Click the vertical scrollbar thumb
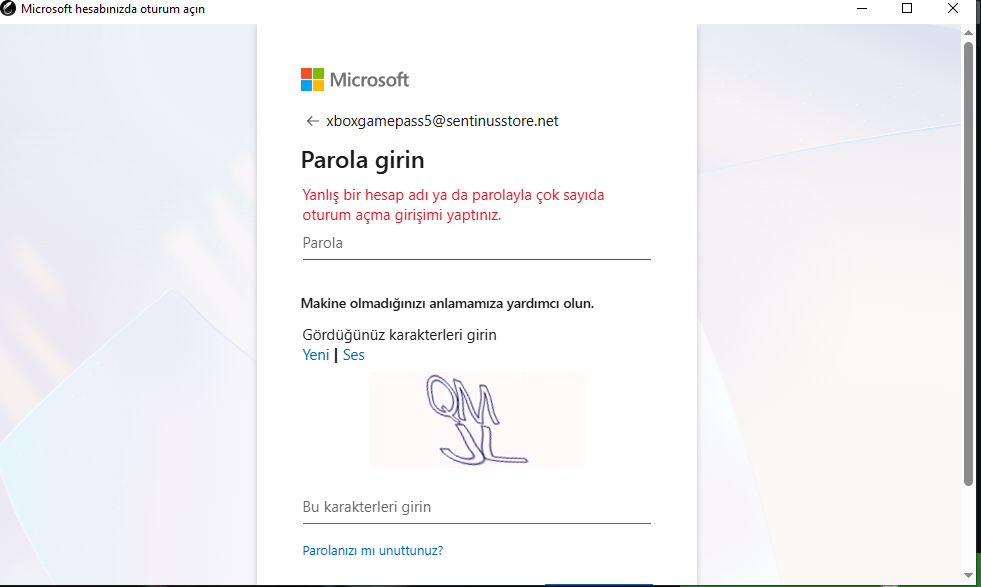The height and width of the screenshot is (587, 981). [x=968, y=263]
